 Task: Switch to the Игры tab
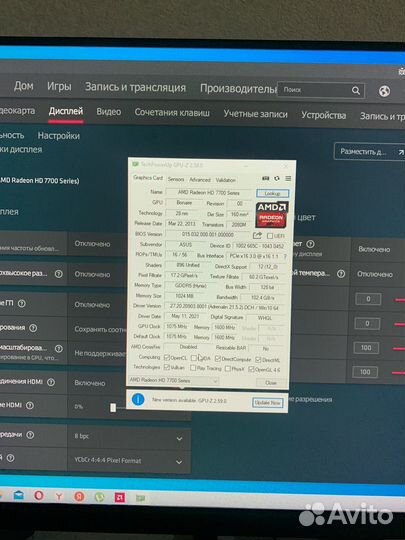pyautogui.click(x=59, y=86)
